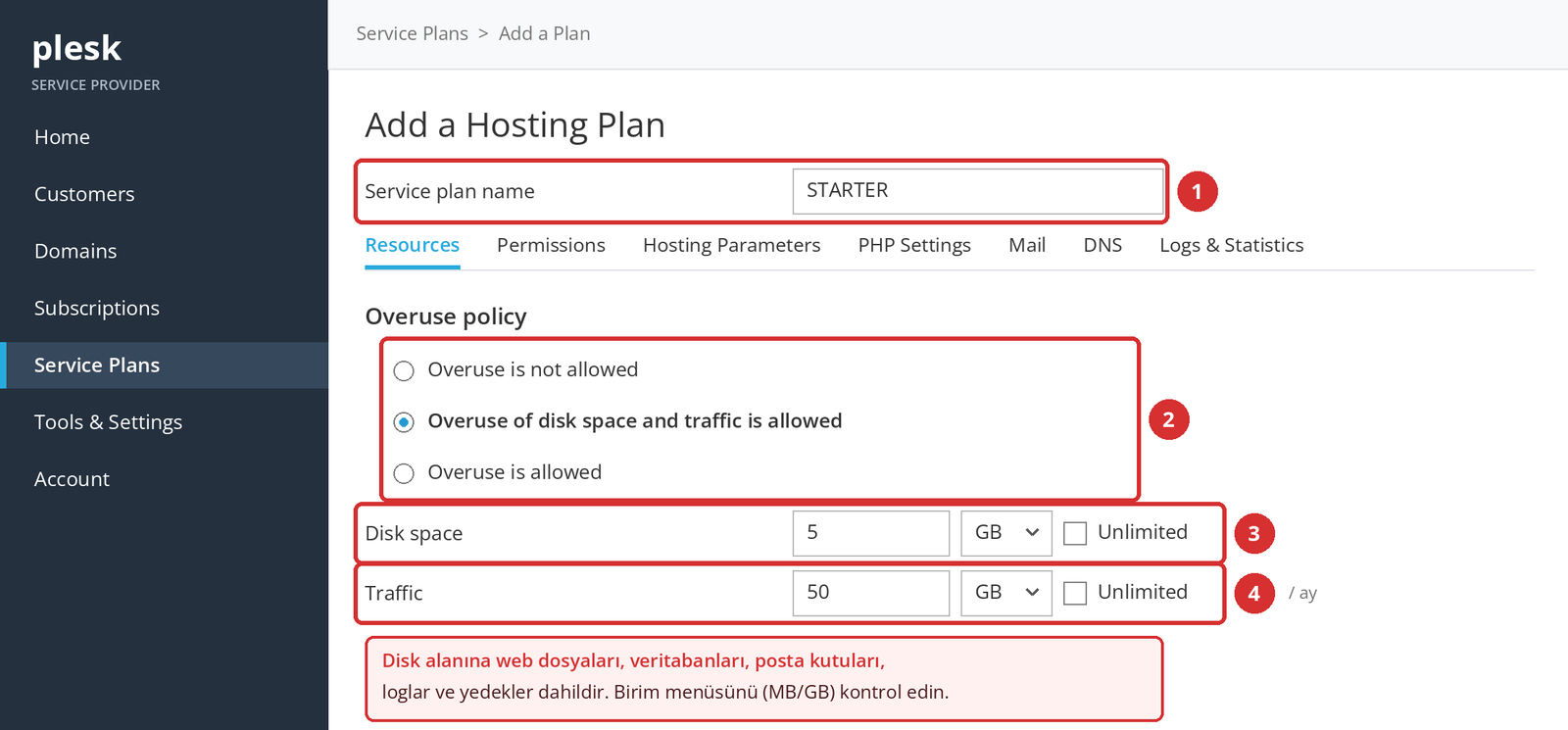Open Customers in the sidebar

84,194
